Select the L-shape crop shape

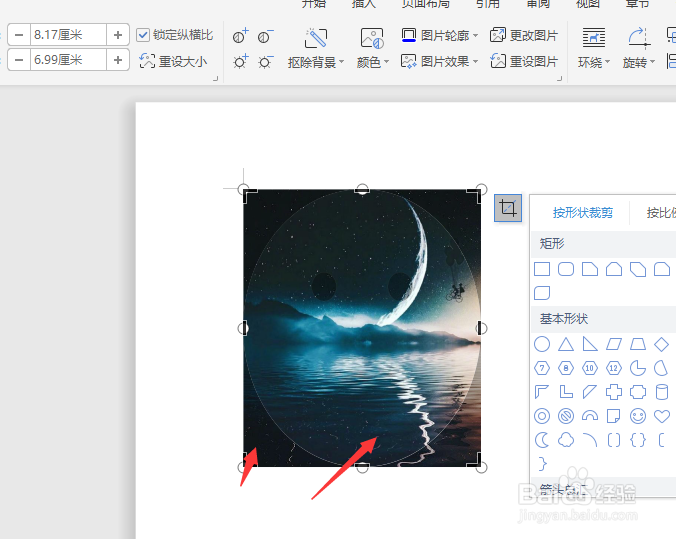click(566, 392)
